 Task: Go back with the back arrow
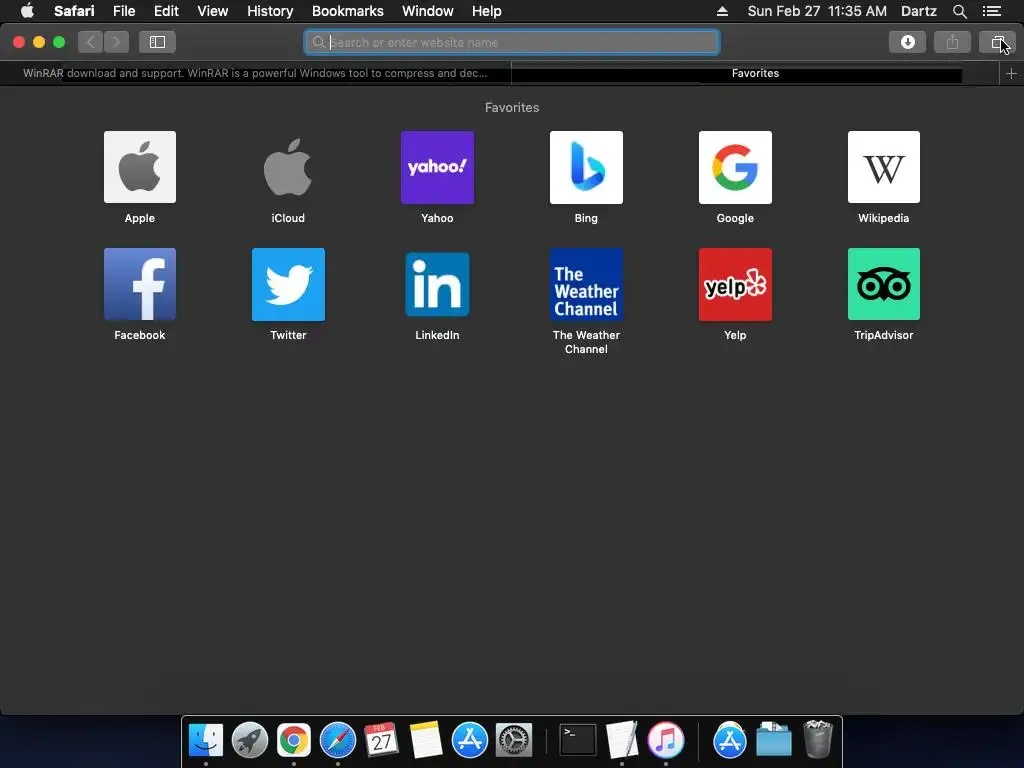click(91, 42)
